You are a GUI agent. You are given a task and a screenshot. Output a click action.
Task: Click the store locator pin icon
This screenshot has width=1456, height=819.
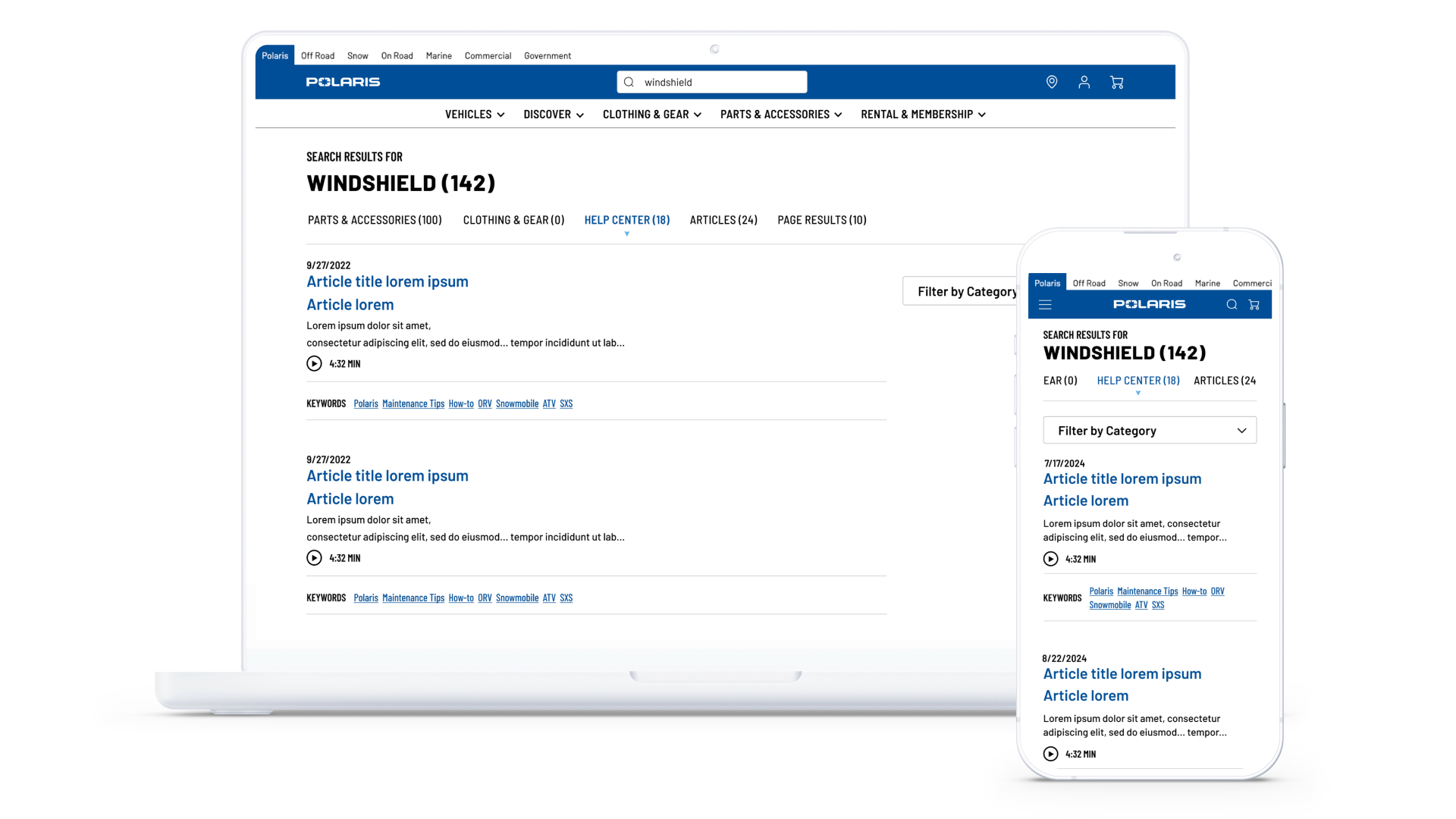tap(1051, 82)
